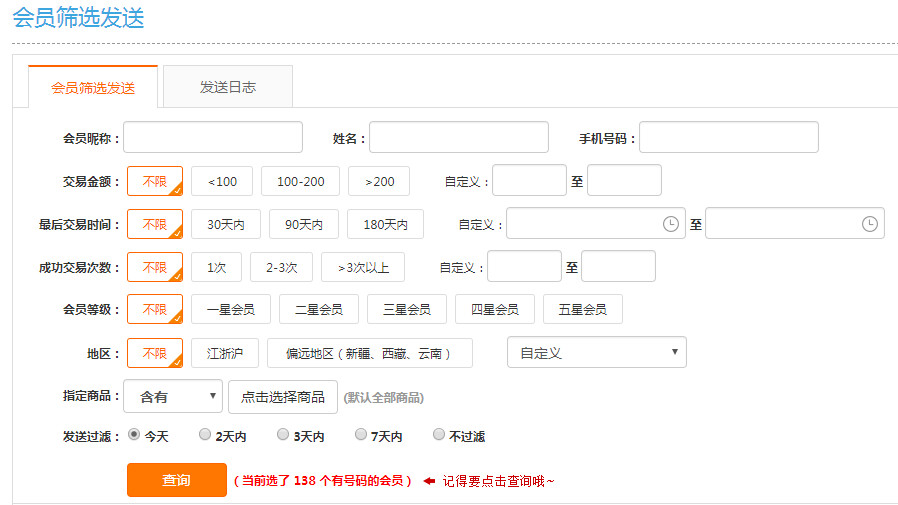Screen dimensions: 898x505
Task: Choose 100-200 transaction amount option
Action: 301,181
